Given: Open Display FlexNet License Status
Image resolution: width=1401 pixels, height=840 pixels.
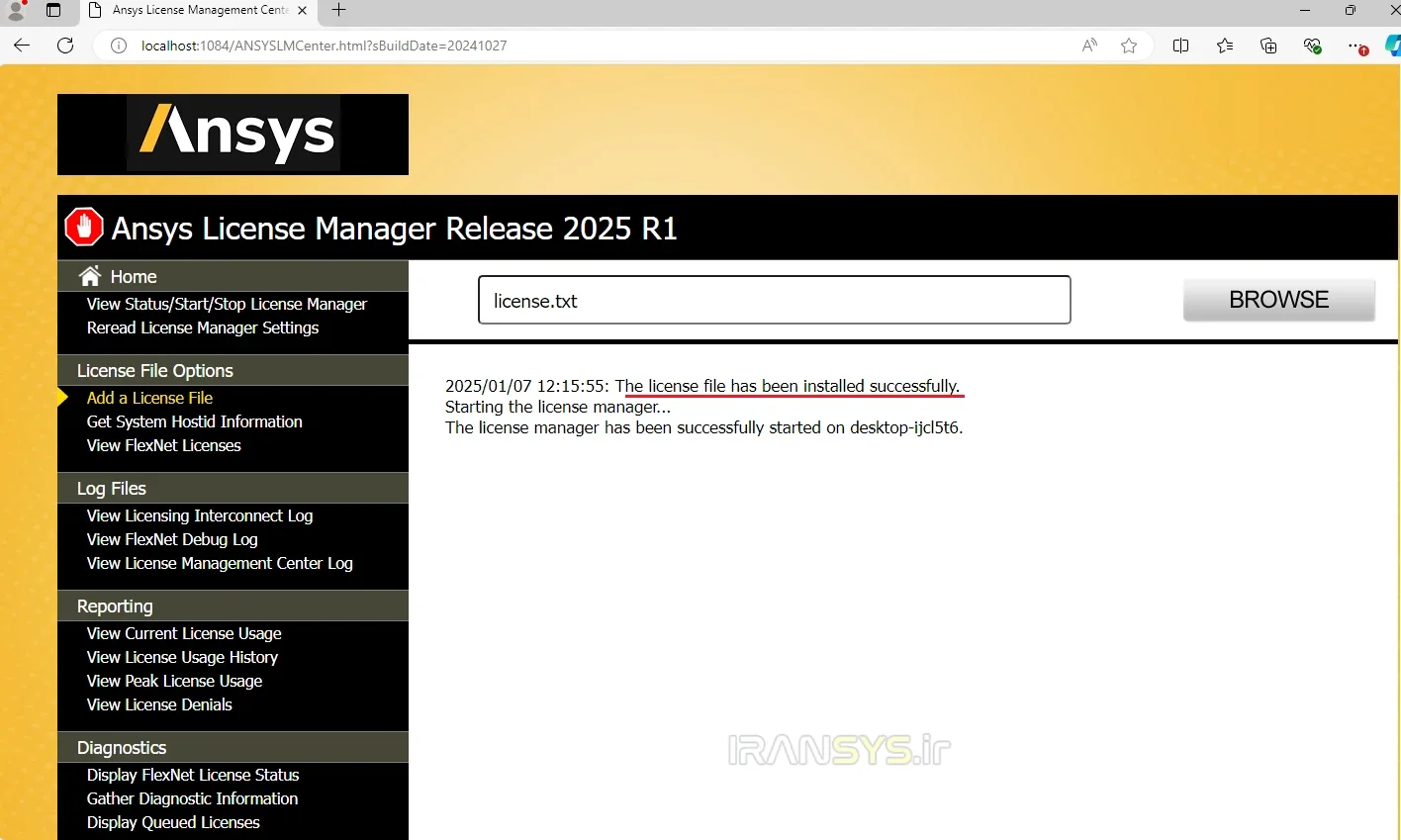Looking at the screenshot, I should tap(193, 775).
